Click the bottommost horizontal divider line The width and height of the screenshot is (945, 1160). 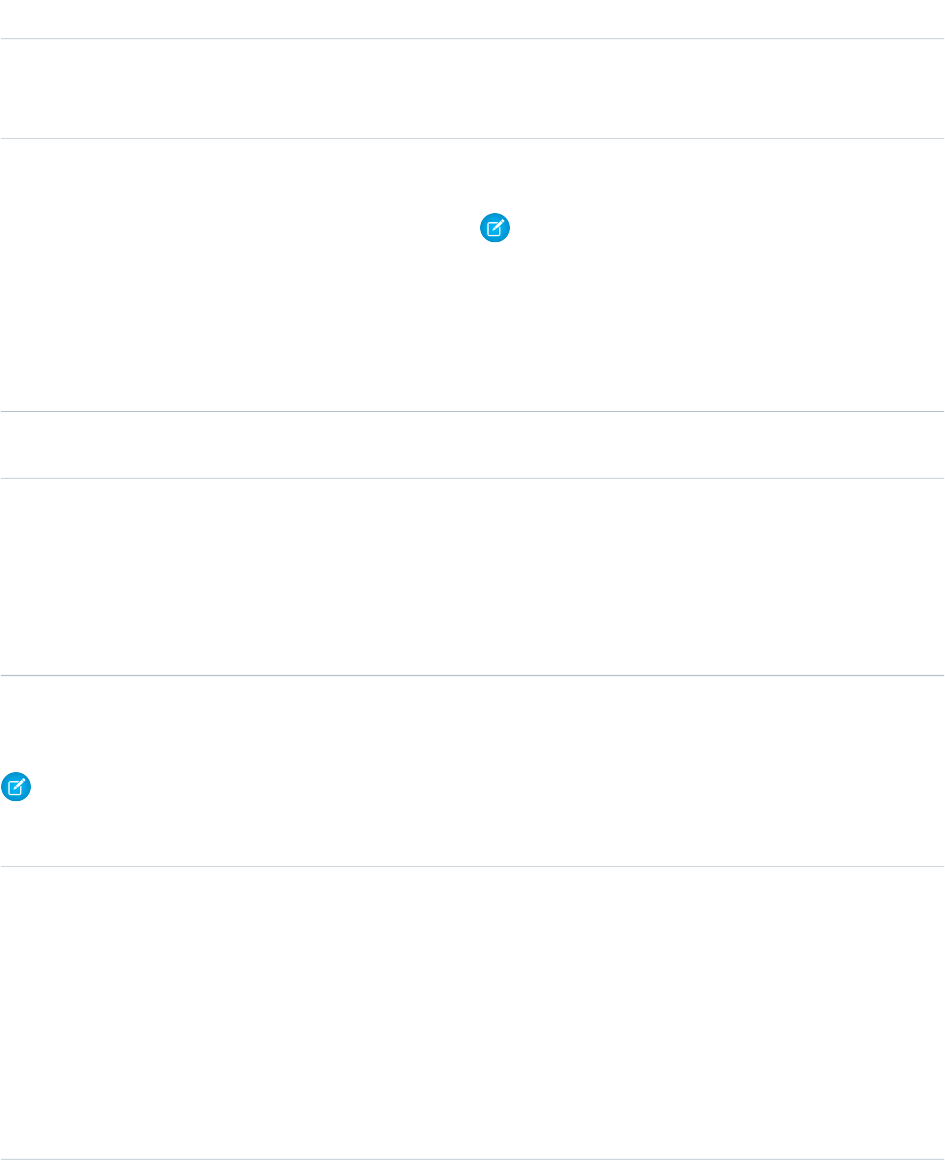[x=472, y=1159]
